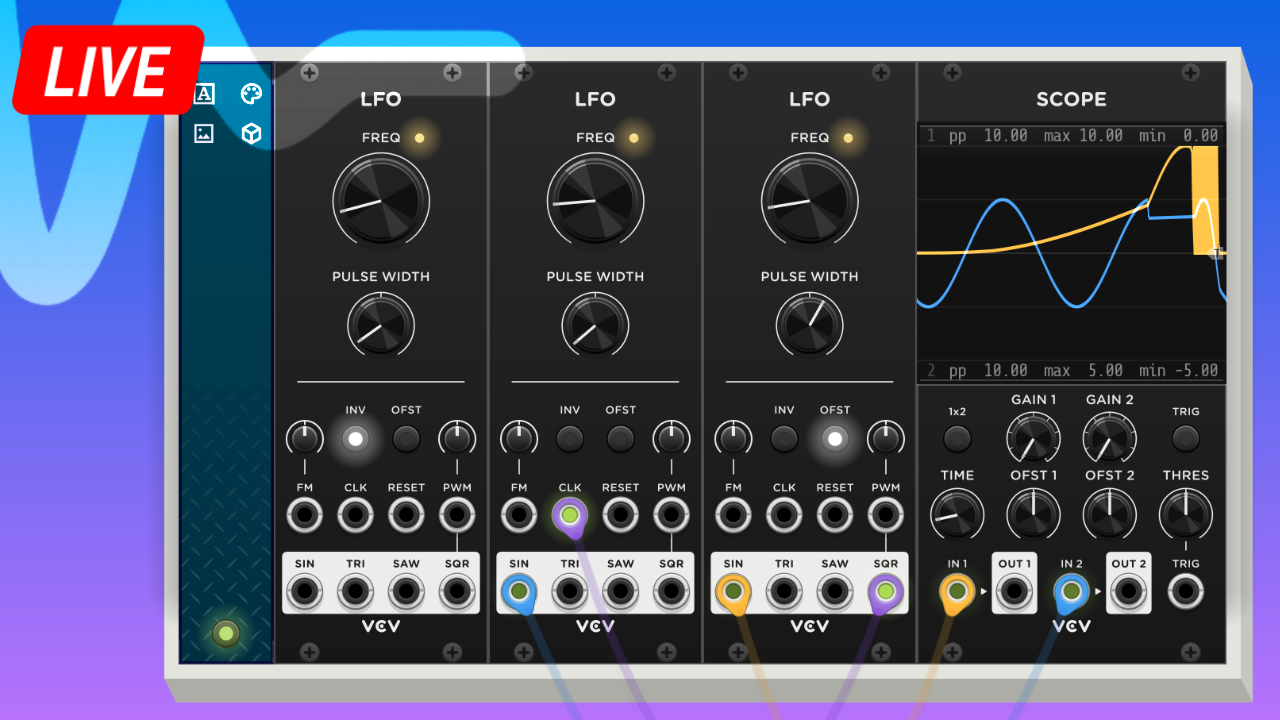
Task: Click the FREQ knob on the first LFO
Action: [x=381, y=200]
